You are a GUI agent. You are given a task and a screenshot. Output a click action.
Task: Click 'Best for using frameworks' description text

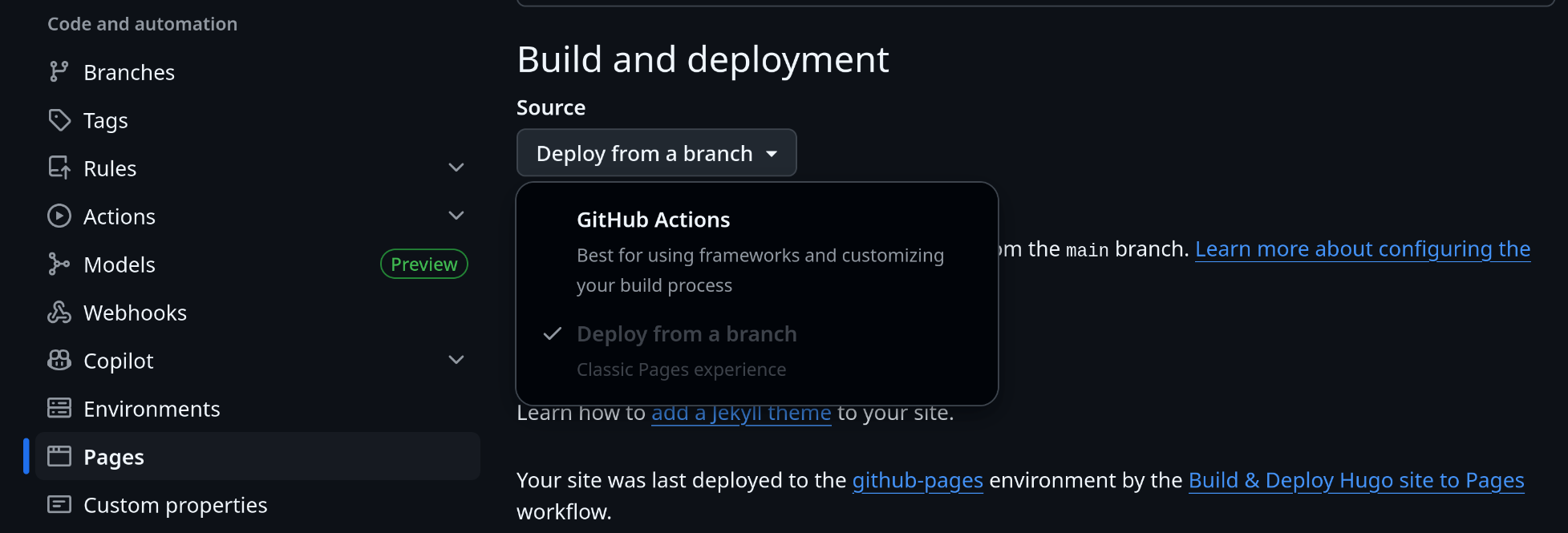tap(760, 270)
